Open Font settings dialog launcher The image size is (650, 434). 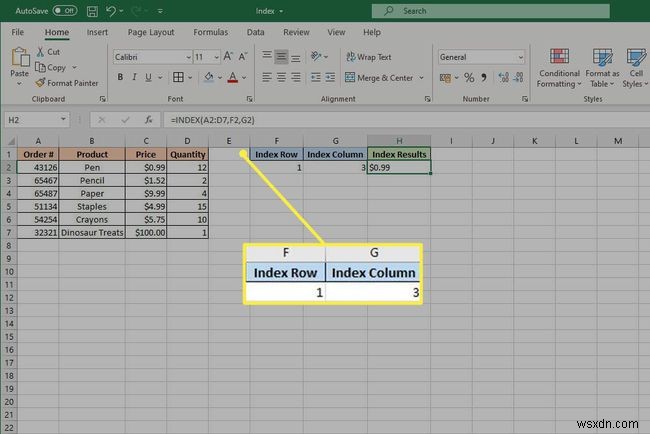point(250,99)
